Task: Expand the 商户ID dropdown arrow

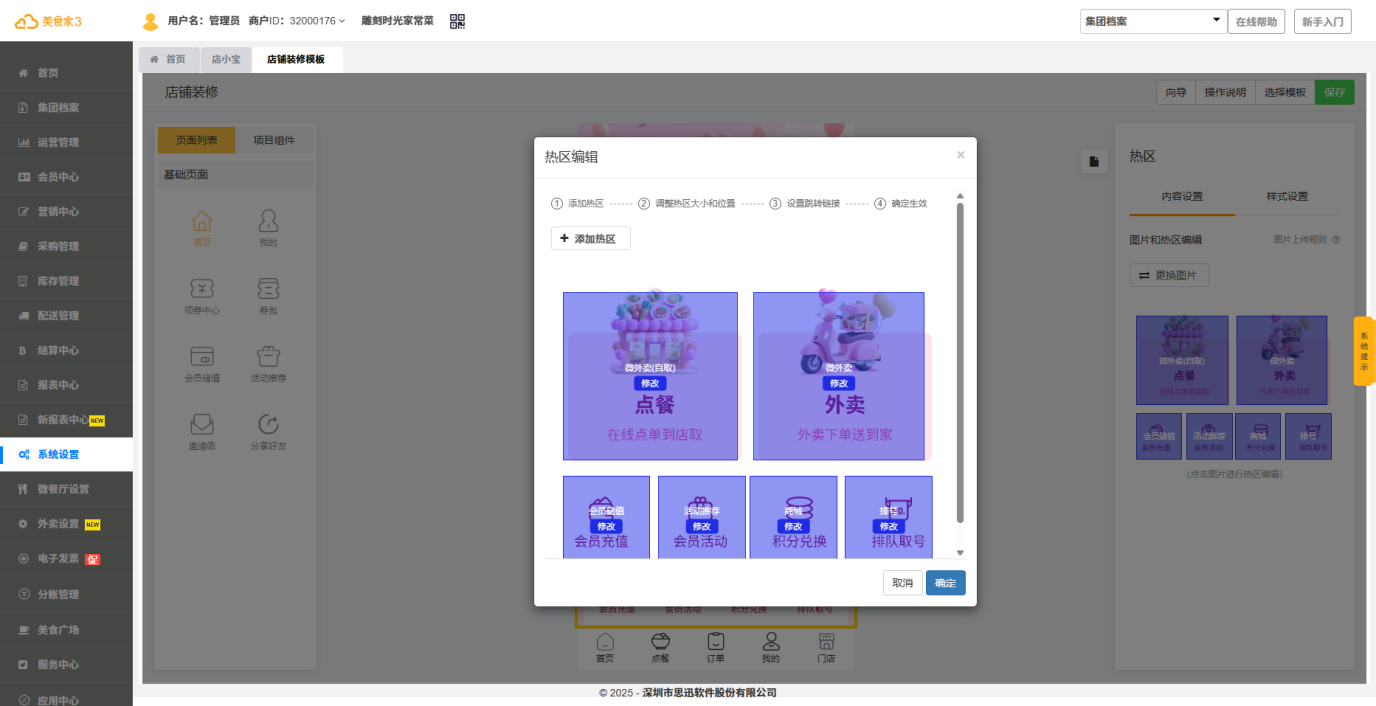Action: coord(342,19)
